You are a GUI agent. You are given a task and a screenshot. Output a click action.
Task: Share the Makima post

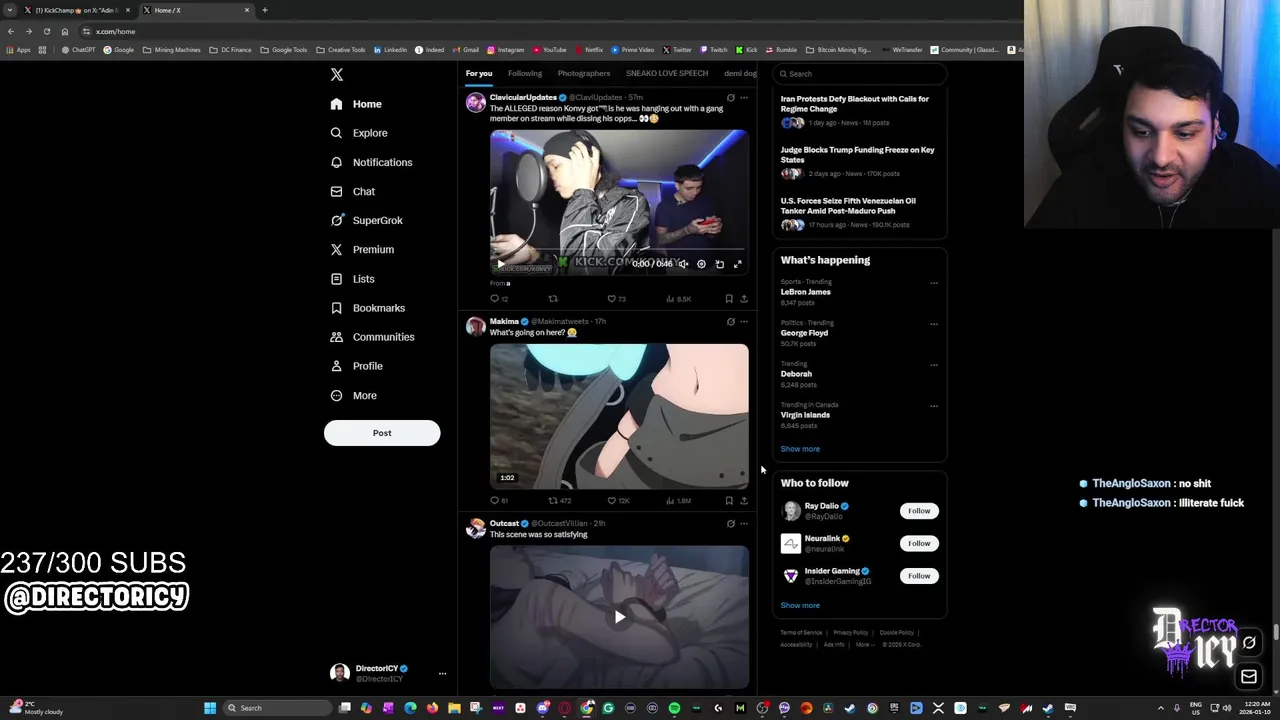pos(743,500)
